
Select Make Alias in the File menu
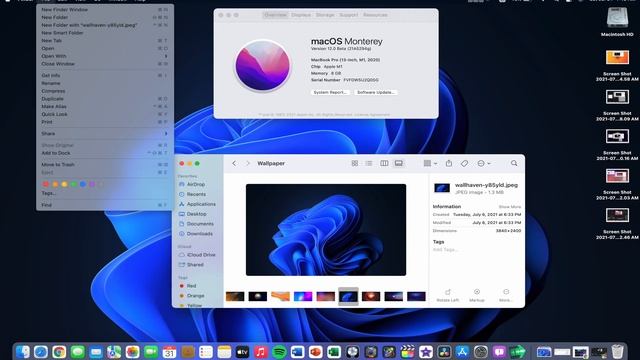pos(104,107)
